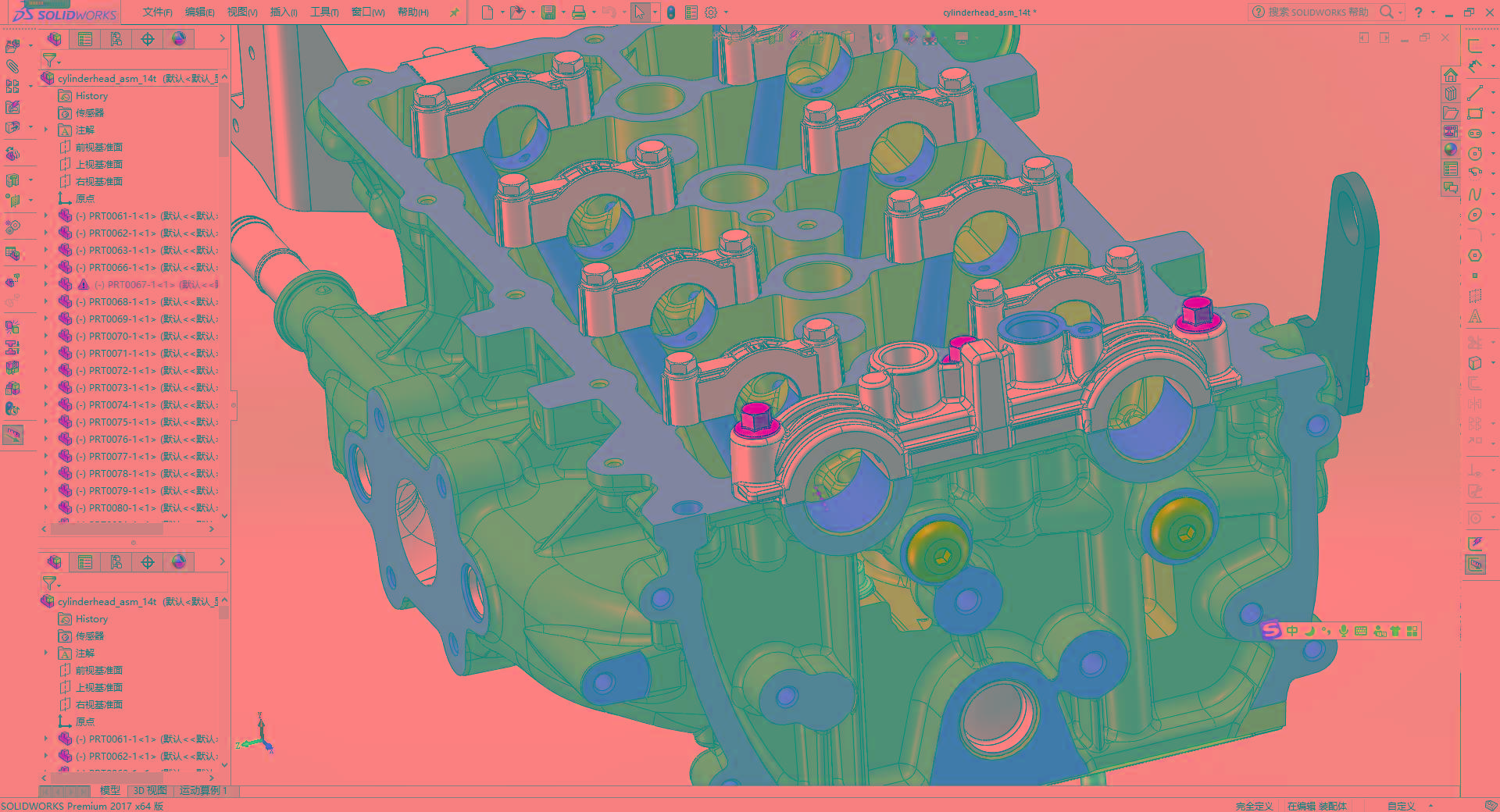Open the View Palette task pane
Viewport: 1500px width, 812px height.
click(x=1451, y=131)
